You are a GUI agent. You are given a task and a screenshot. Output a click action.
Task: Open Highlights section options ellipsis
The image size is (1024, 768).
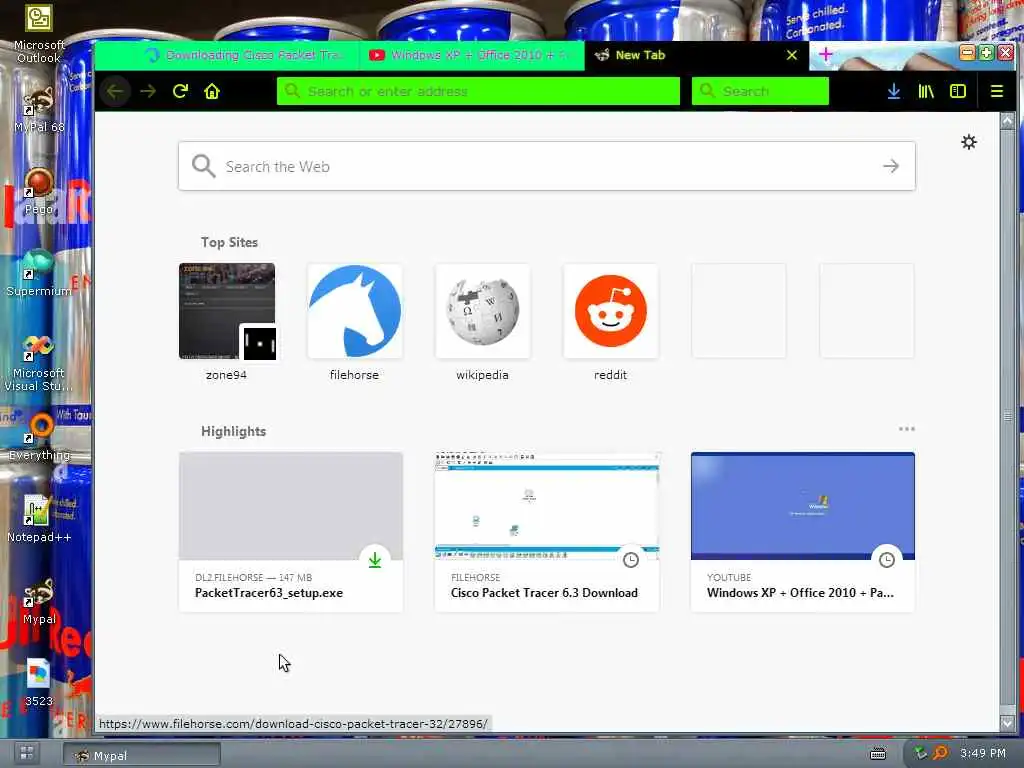[x=906, y=429]
